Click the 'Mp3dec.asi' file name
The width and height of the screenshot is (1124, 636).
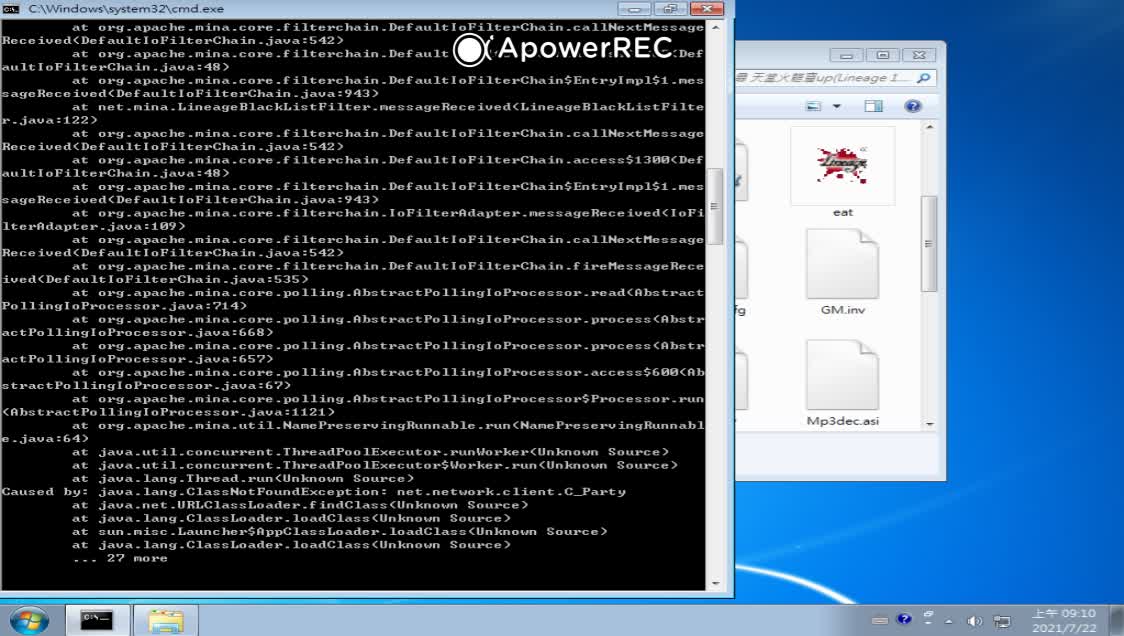(842, 421)
